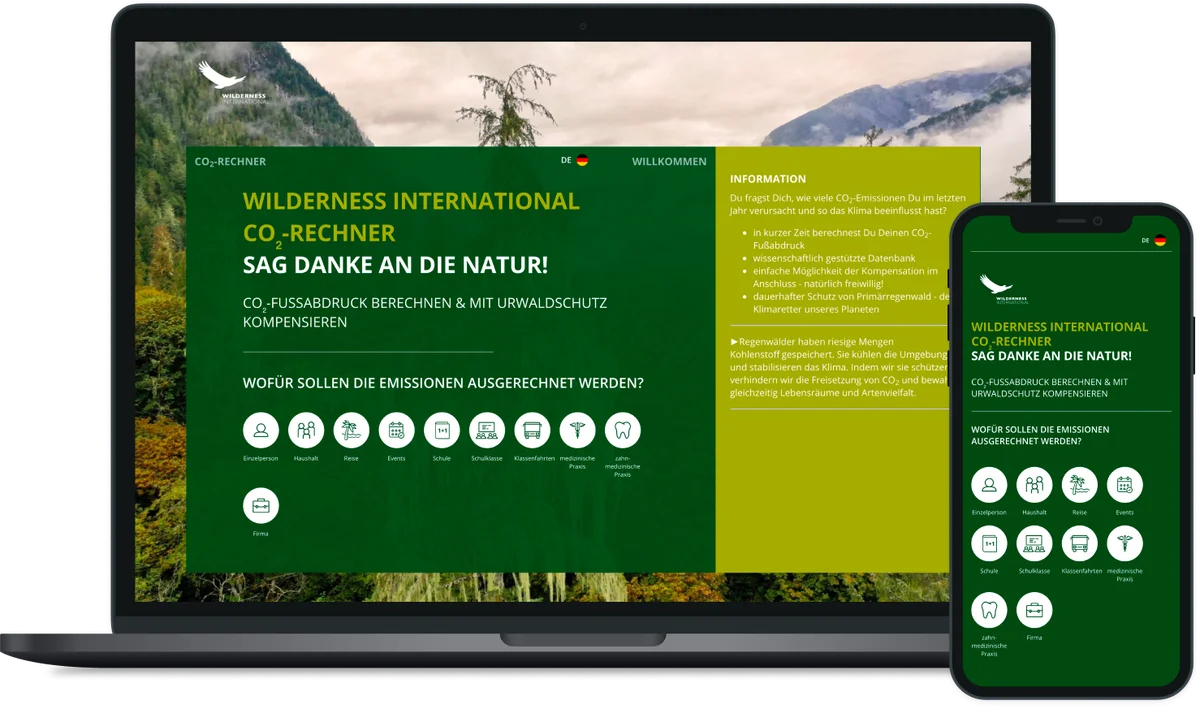Click the Willkommen header label on laptop
Viewport: 1200px width, 710px height.
(669, 161)
